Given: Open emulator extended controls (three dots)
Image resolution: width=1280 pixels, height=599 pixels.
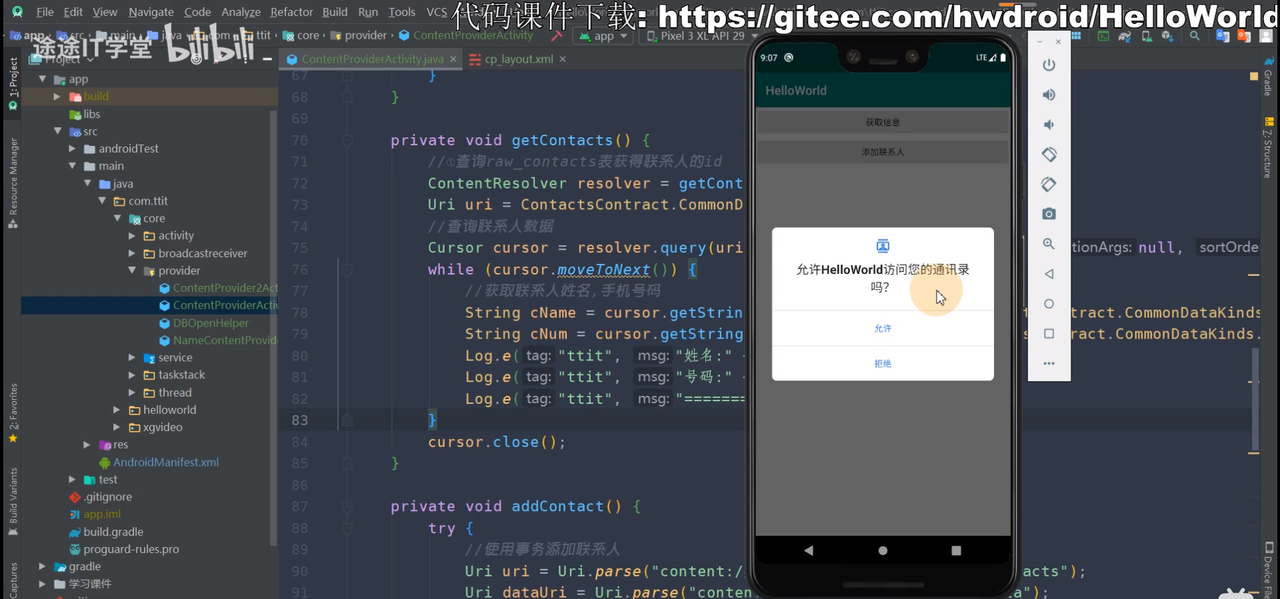Looking at the screenshot, I should point(1049,363).
